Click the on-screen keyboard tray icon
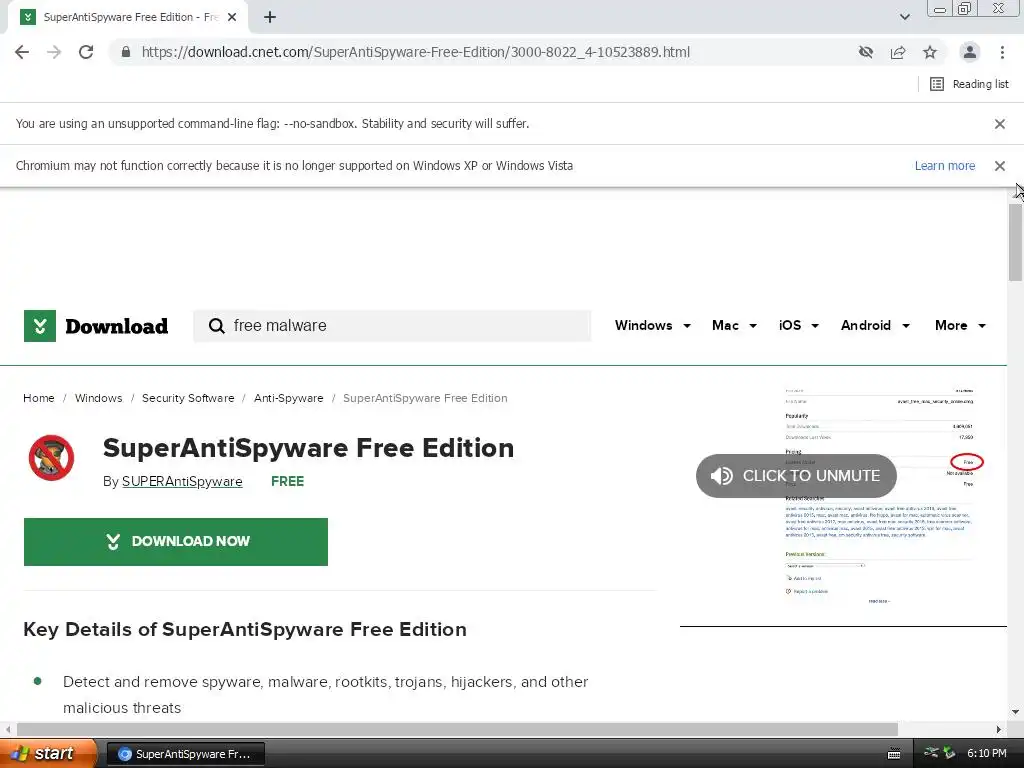The image size is (1024, 768). pos(894,754)
